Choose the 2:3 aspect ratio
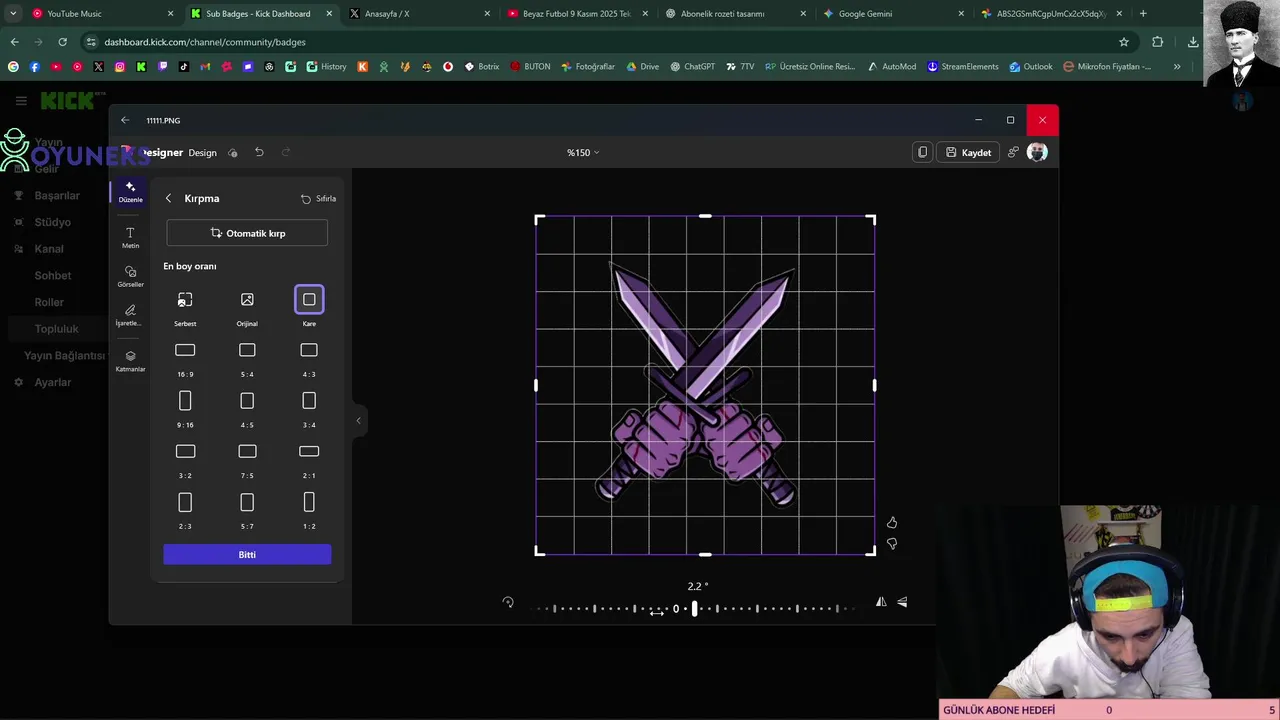The image size is (1280, 720). pos(185,510)
